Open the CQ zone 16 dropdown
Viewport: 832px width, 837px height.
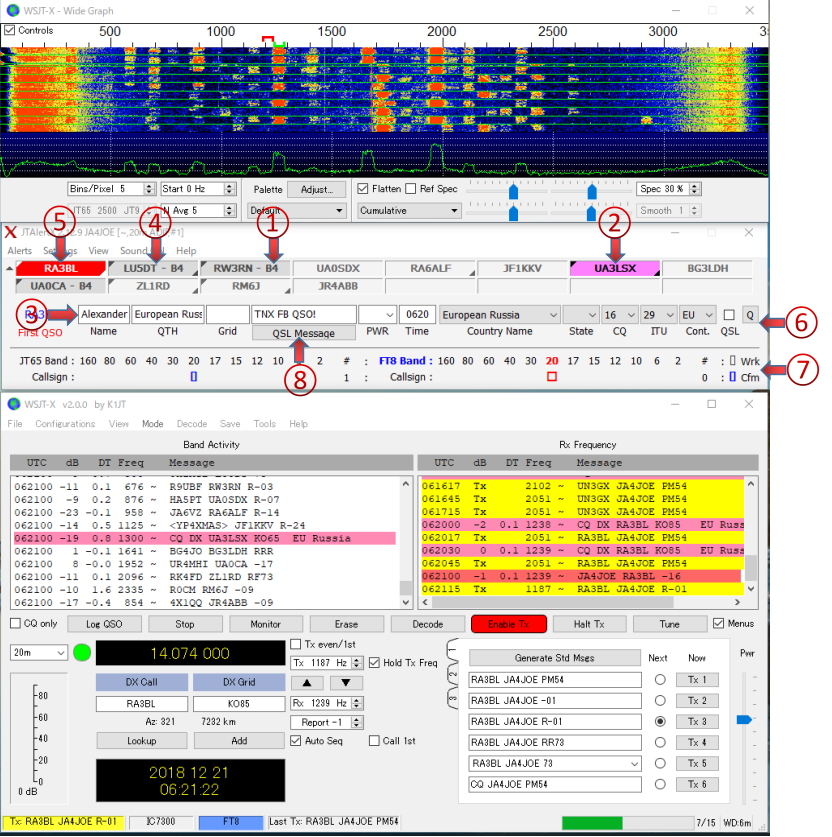click(620, 315)
